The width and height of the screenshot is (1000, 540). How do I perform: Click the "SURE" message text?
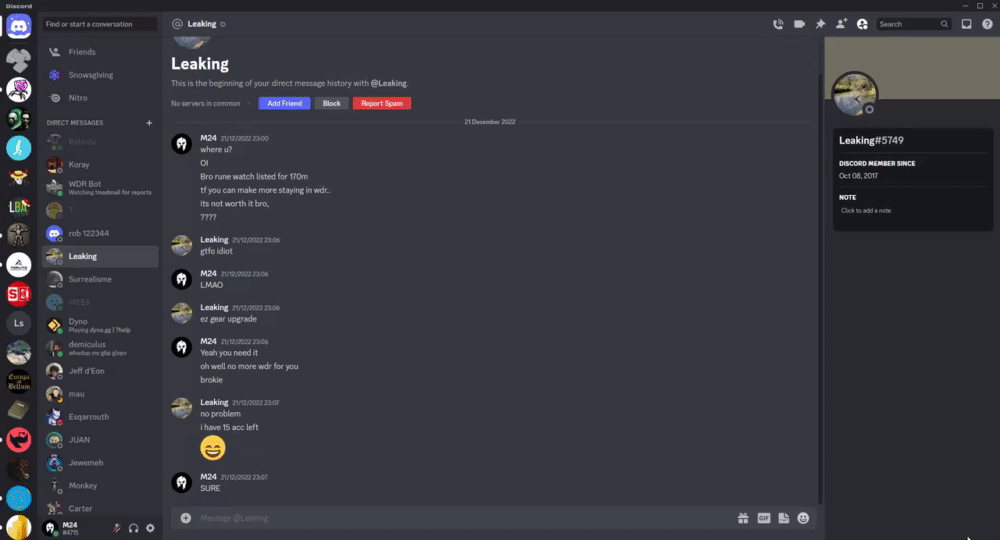[x=210, y=488]
